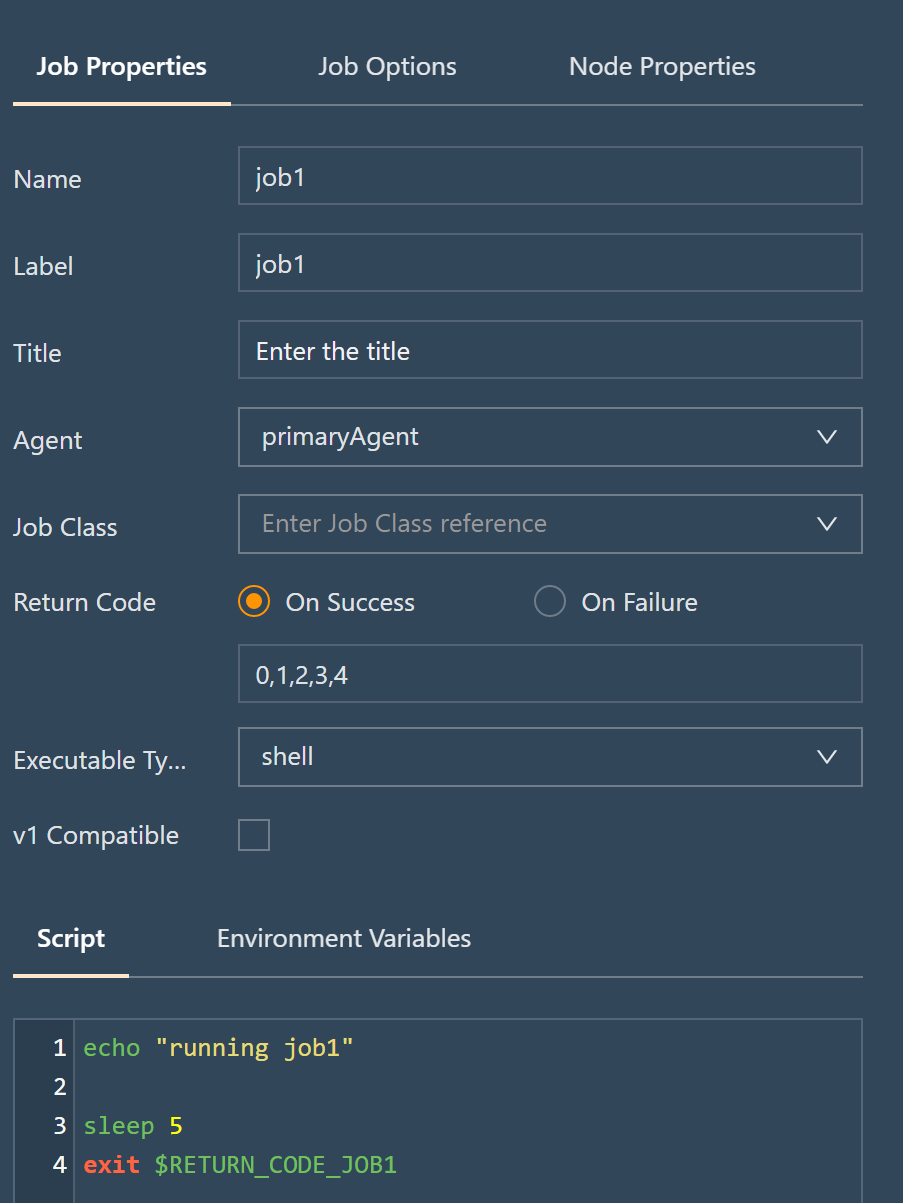
Task: Click the exit $RETURN_CODE_JOB1 line
Action: [240, 1165]
